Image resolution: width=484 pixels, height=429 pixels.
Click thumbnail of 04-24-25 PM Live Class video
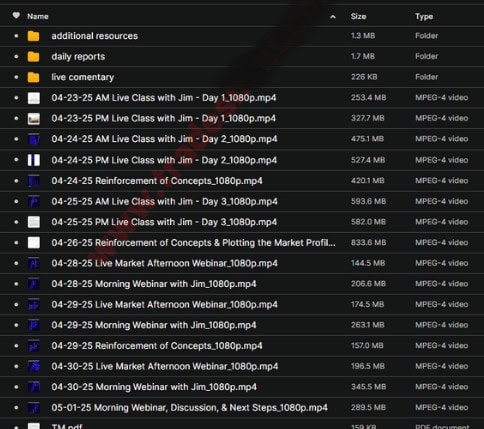point(34,160)
